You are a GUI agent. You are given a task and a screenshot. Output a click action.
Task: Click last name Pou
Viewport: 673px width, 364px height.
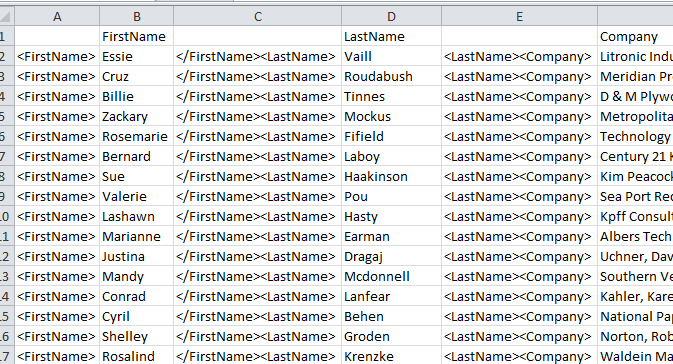pos(391,196)
